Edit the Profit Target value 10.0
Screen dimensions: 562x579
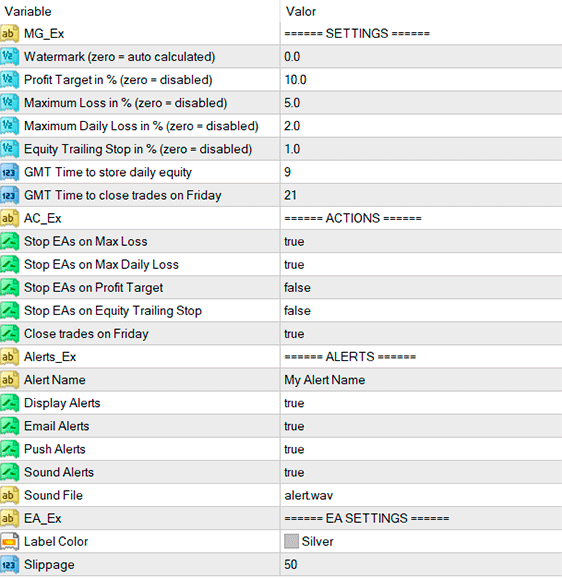(421, 80)
